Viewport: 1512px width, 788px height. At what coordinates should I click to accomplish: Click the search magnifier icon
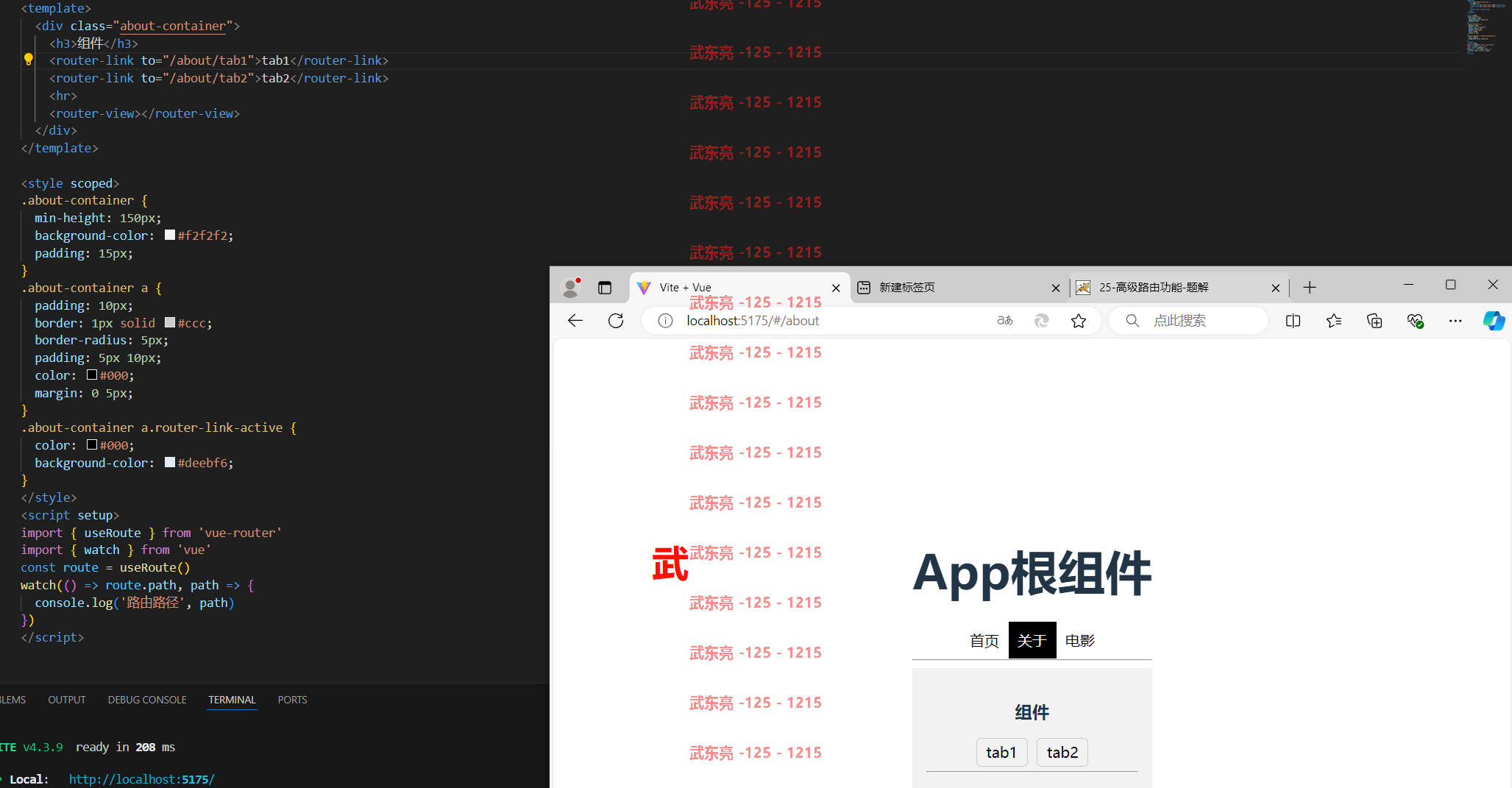(1132, 321)
